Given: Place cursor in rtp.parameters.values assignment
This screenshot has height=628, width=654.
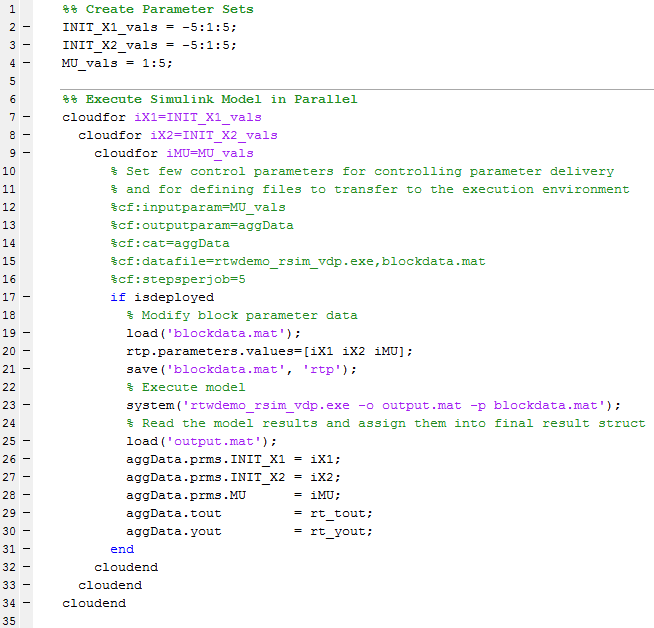Looking at the screenshot, I should pyautogui.click(x=268, y=351).
